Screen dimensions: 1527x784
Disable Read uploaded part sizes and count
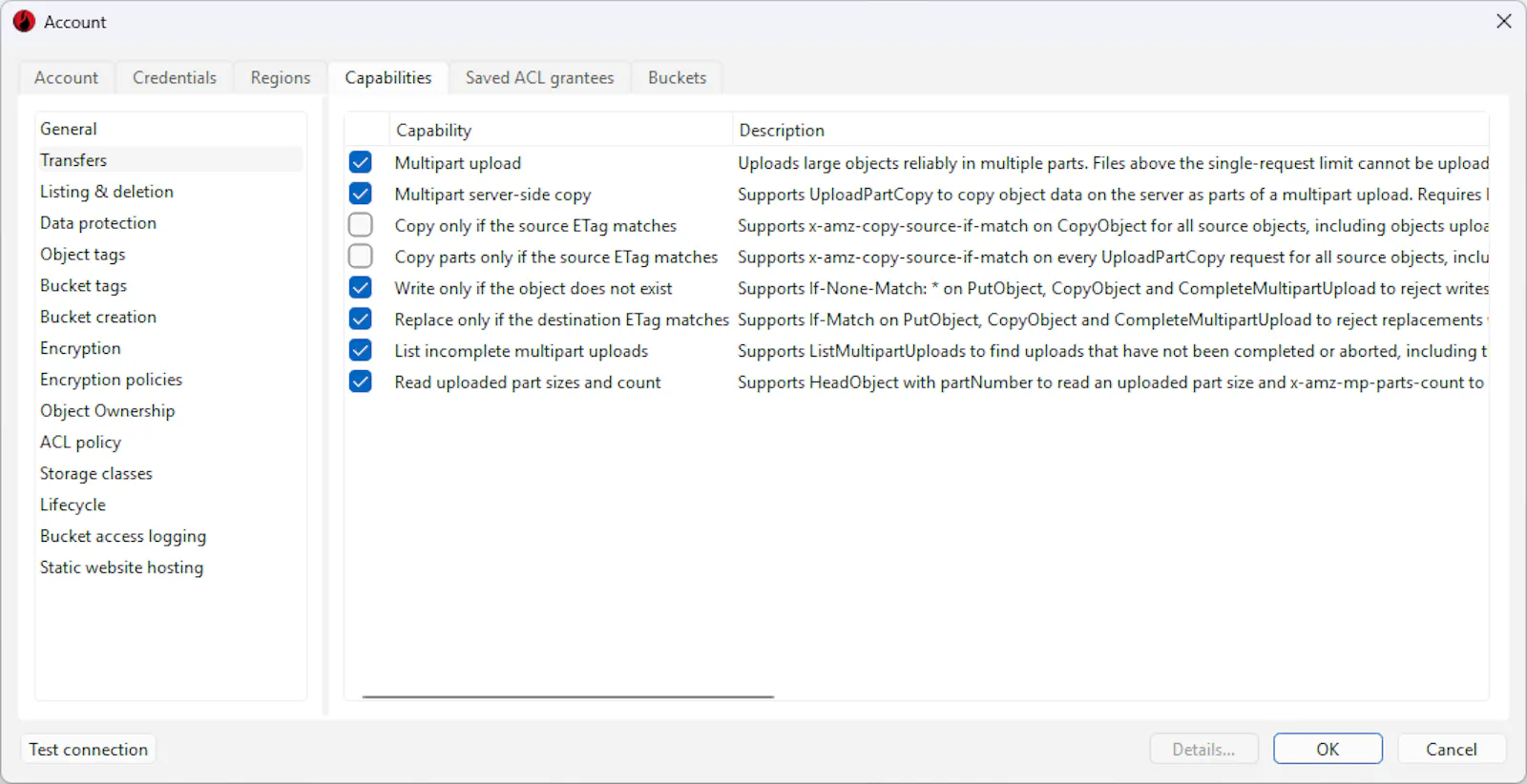click(x=361, y=382)
